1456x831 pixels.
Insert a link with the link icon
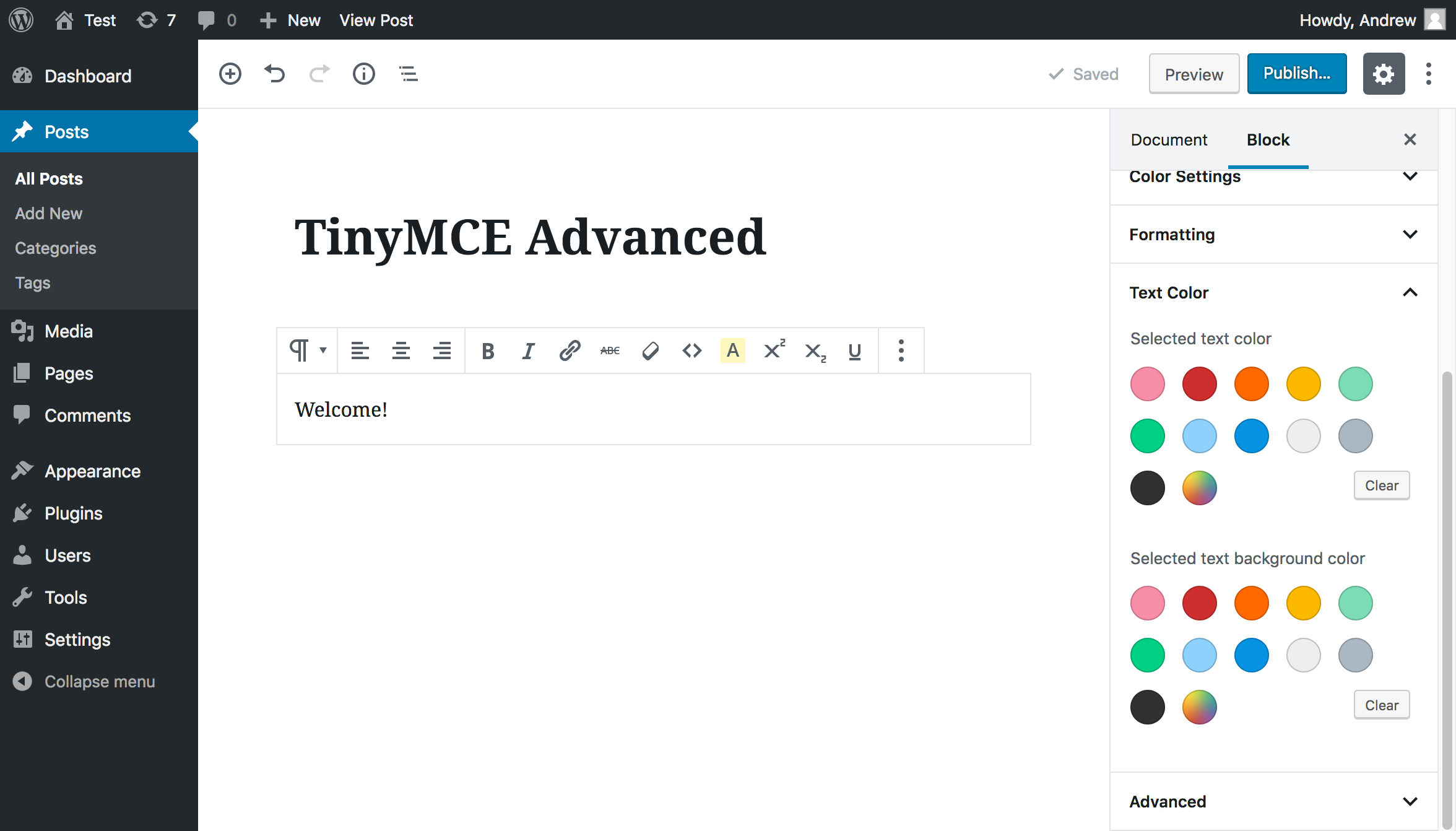pos(569,350)
